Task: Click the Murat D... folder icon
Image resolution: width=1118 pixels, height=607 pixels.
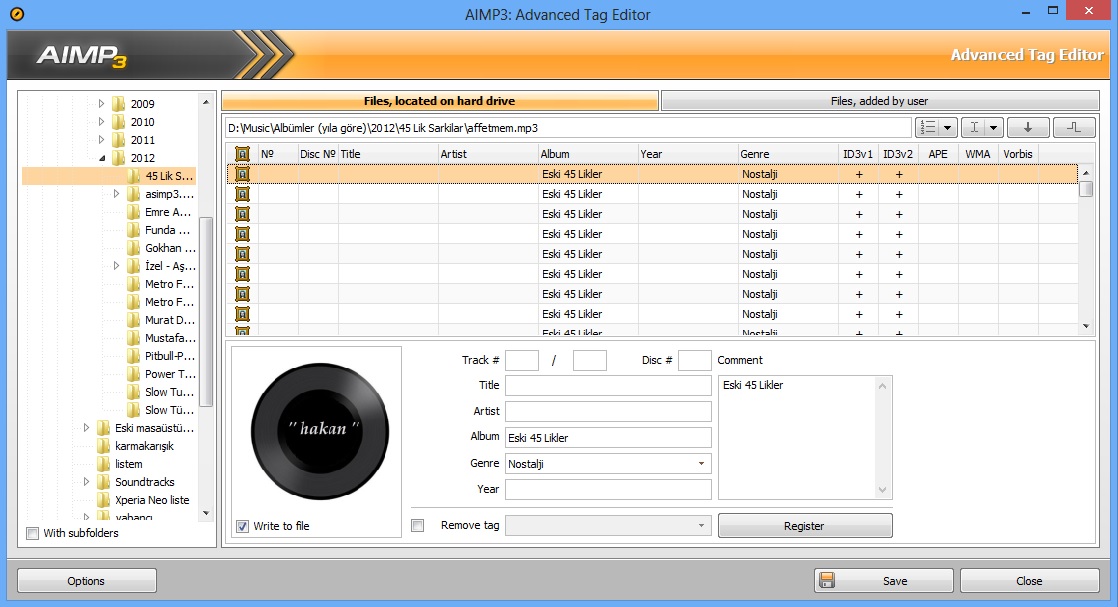Action: tap(133, 320)
